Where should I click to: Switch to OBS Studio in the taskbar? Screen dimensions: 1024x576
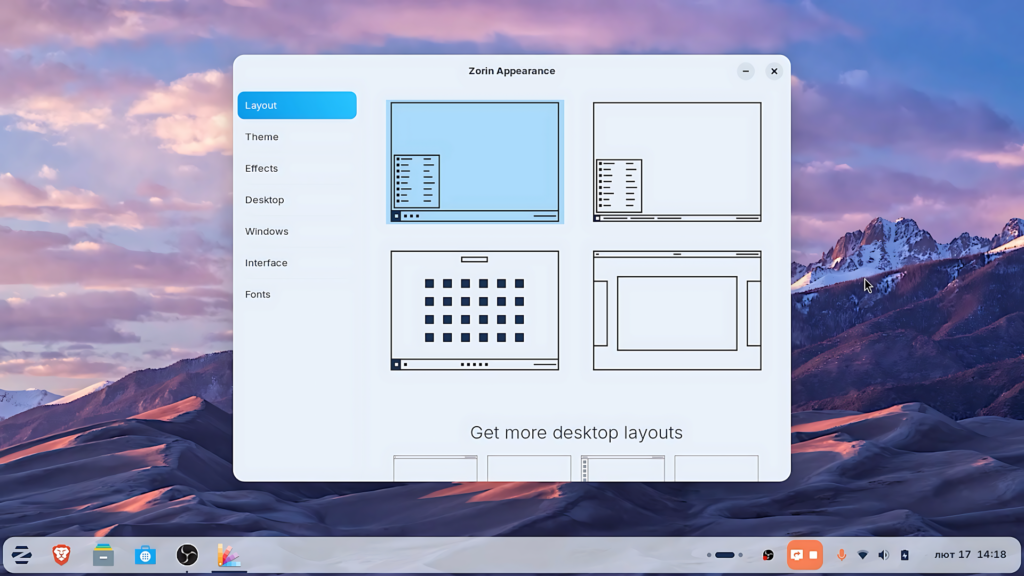coord(187,555)
